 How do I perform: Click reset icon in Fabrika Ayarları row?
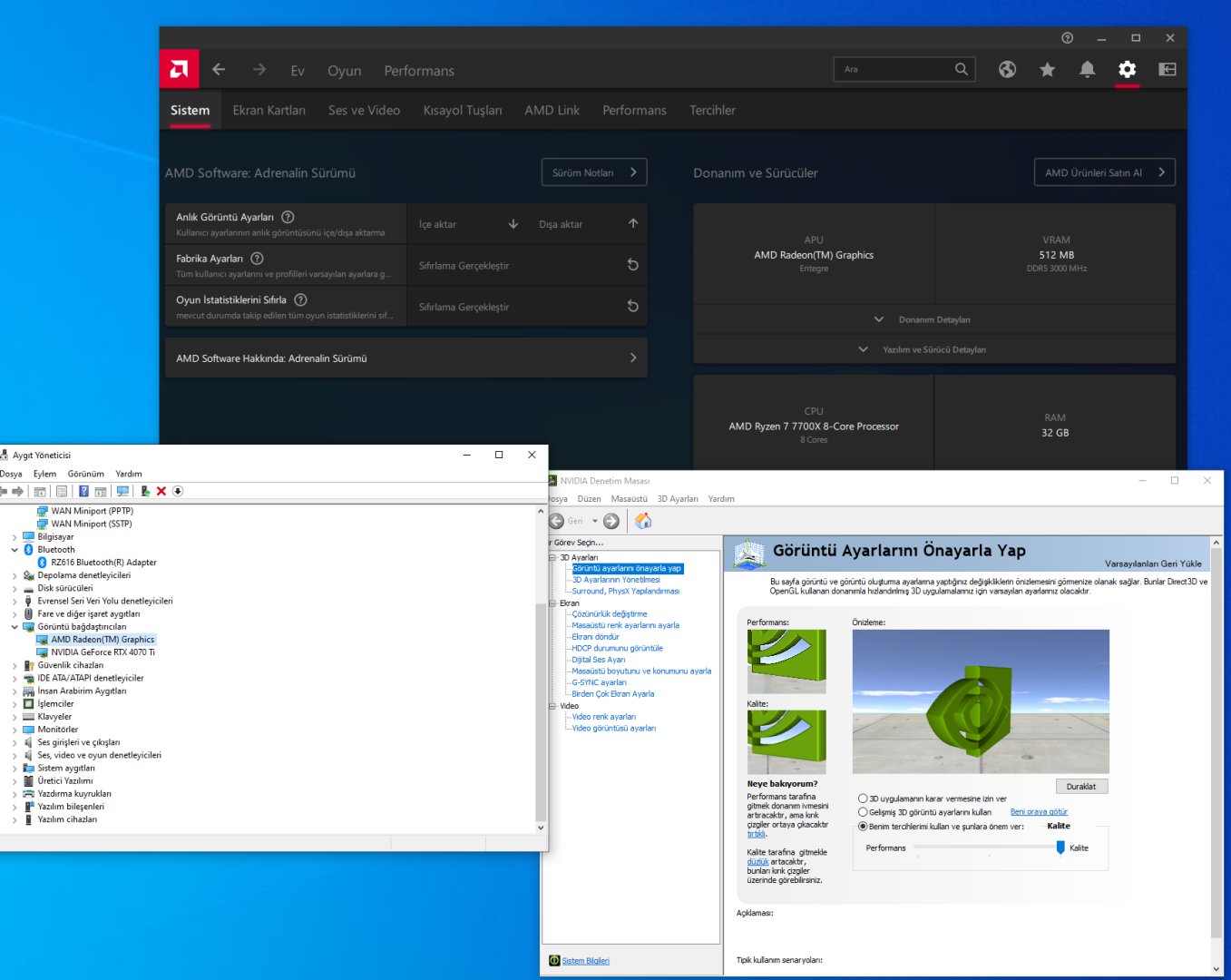pyautogui.click(x=632, y=265)
